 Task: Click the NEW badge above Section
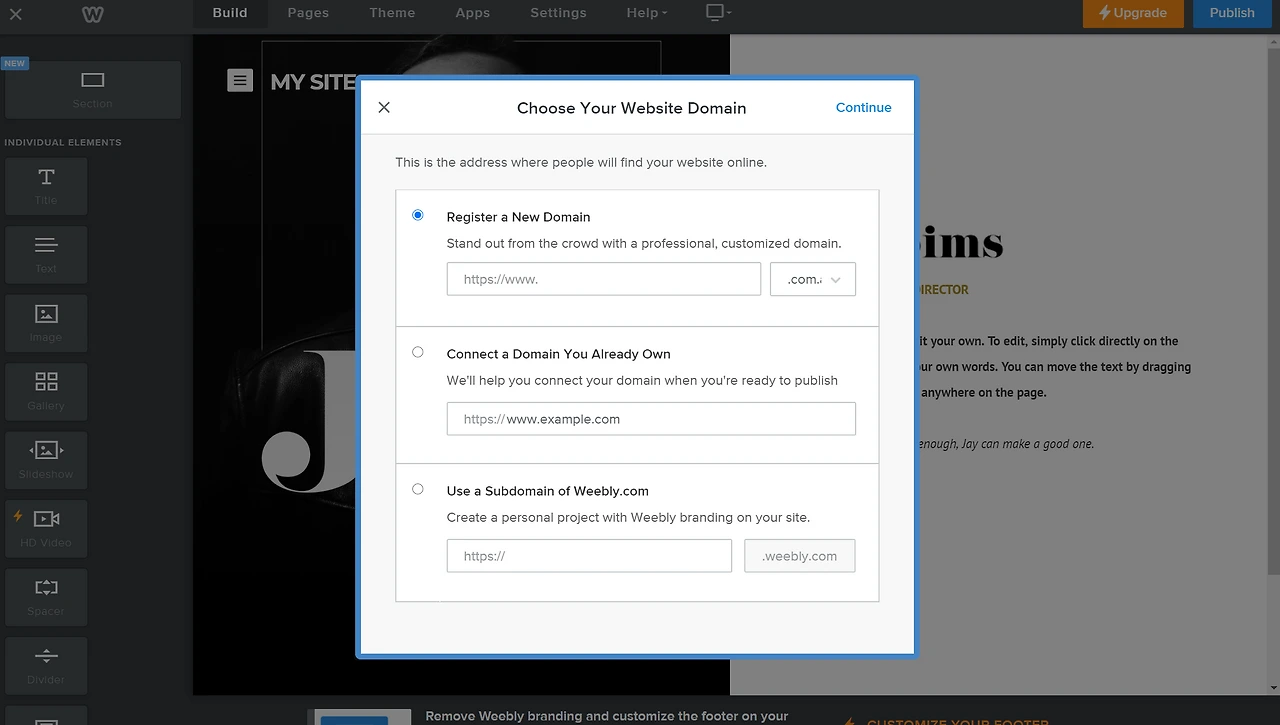pyautogui.click(x=14, y=63)
